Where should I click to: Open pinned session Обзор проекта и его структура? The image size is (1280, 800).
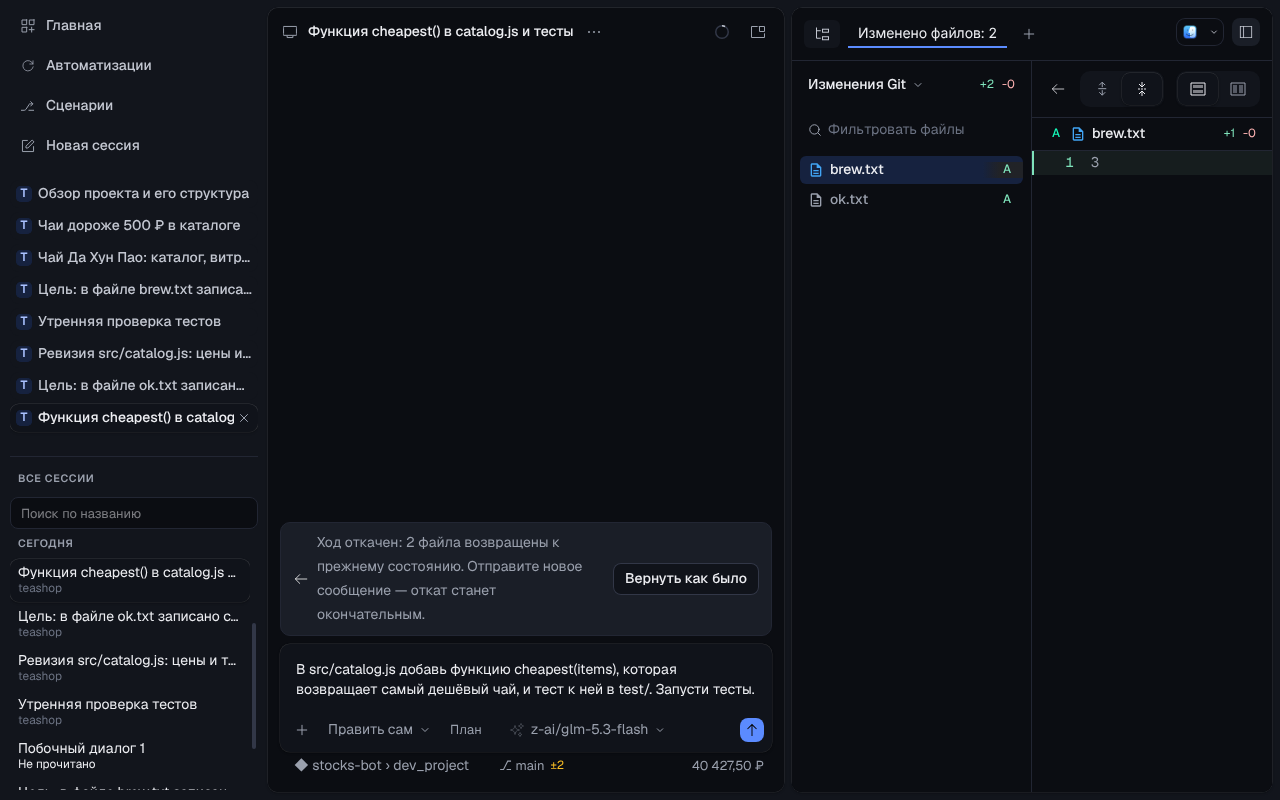point(134,193)
